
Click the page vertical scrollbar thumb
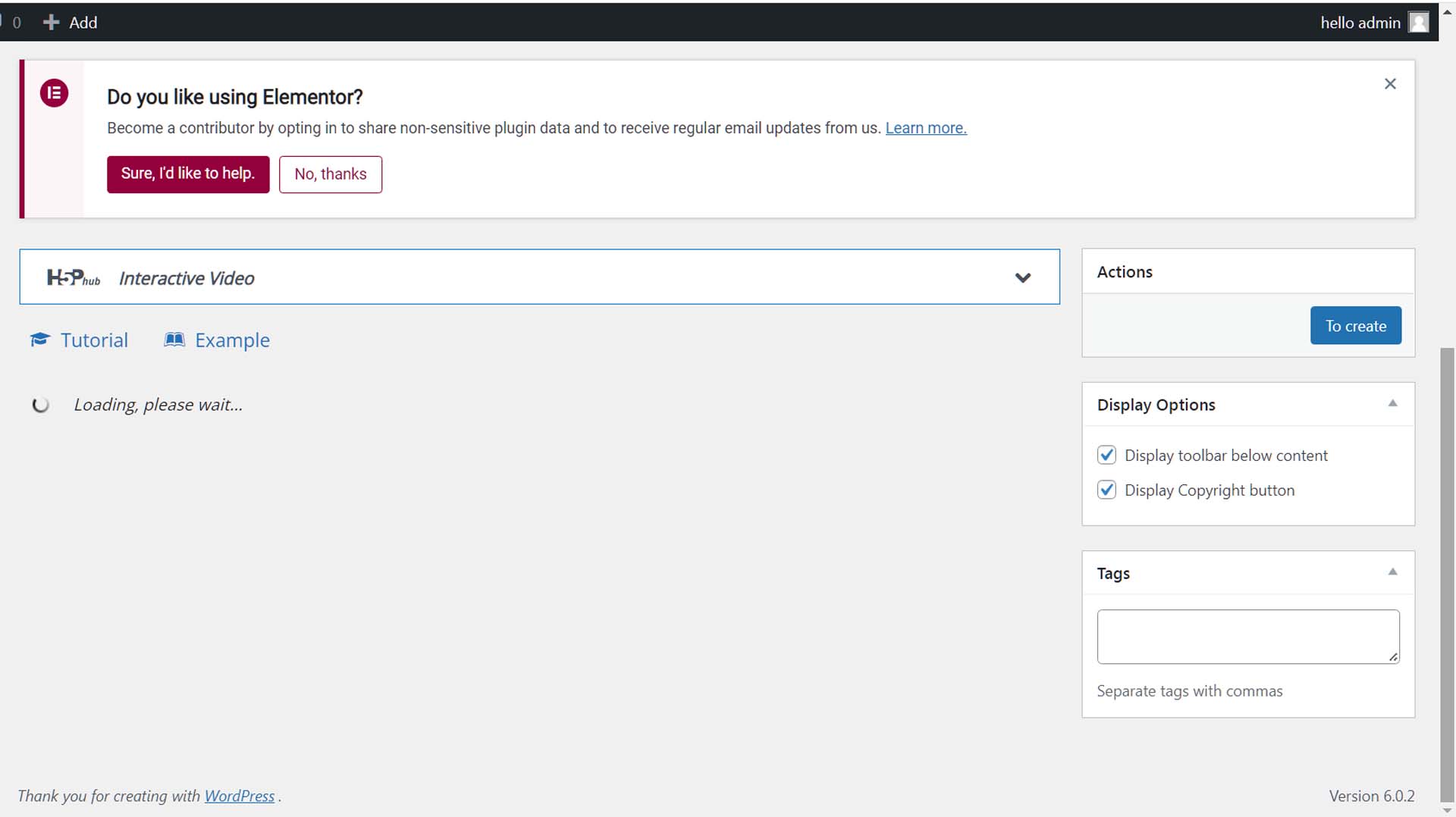click(1447, 574)
